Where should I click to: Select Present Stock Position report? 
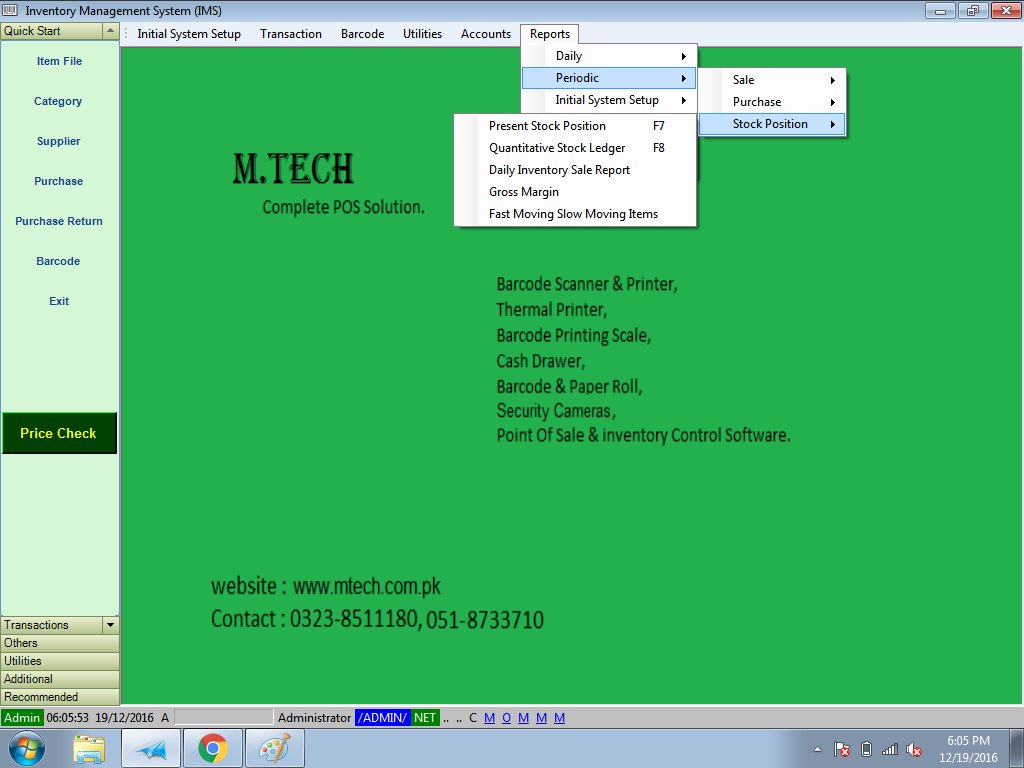pyautogui.click(x=547, y=126)
